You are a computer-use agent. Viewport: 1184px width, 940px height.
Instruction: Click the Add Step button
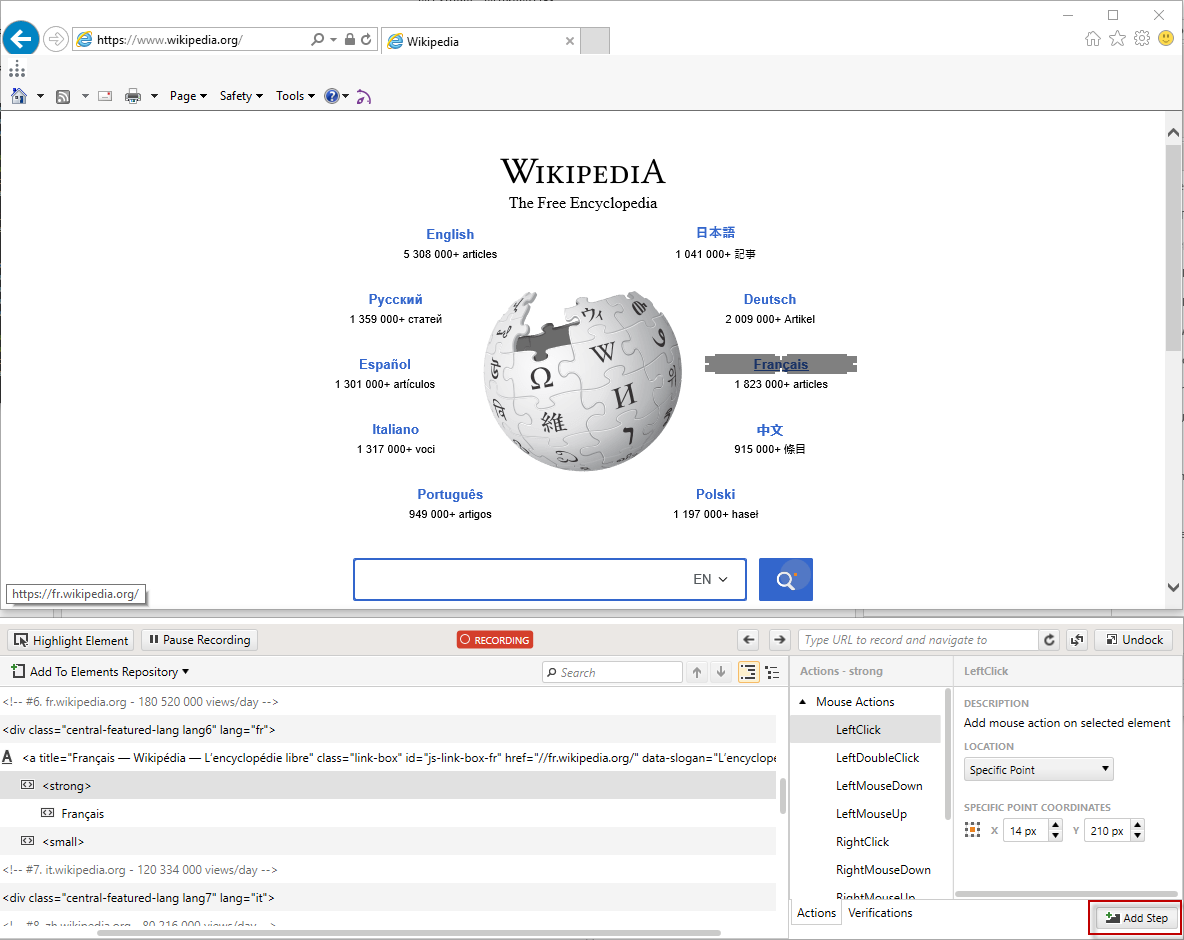[x=1136, y=917]
